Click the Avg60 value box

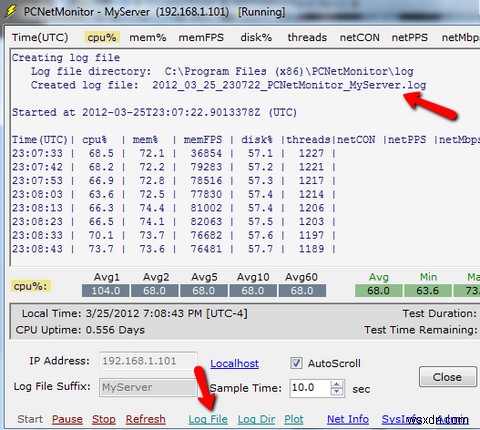[x=302, y=290]
